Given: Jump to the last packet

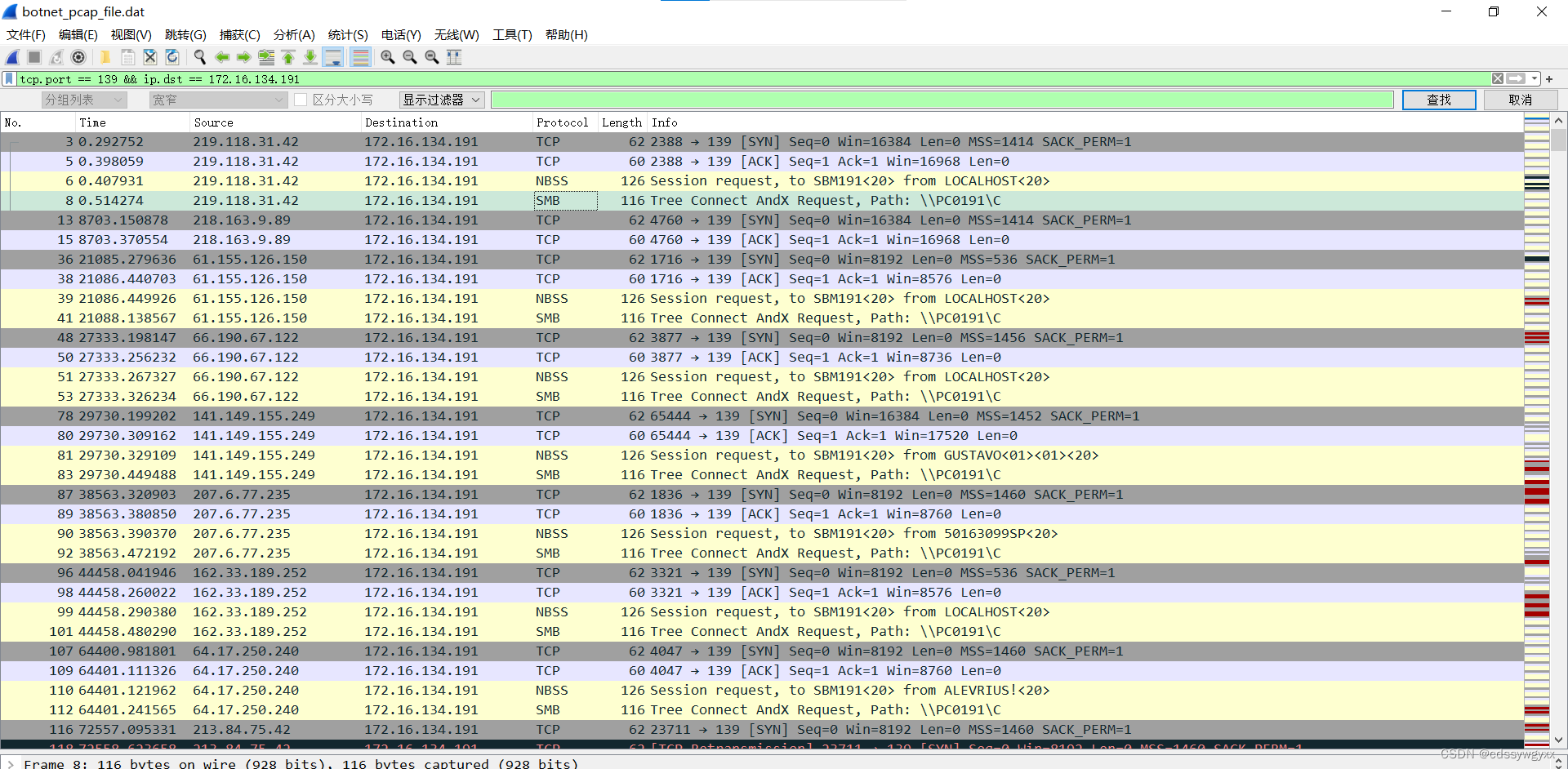Looking at the screenshot, I should [310, 57].
